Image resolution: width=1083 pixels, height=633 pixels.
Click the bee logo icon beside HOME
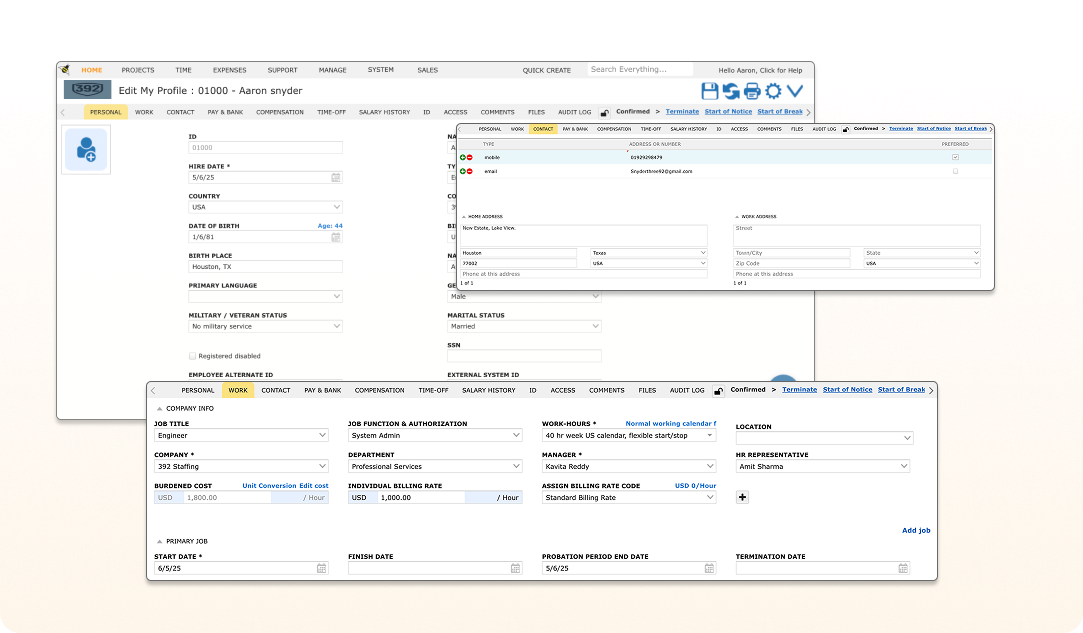(65, 70)
